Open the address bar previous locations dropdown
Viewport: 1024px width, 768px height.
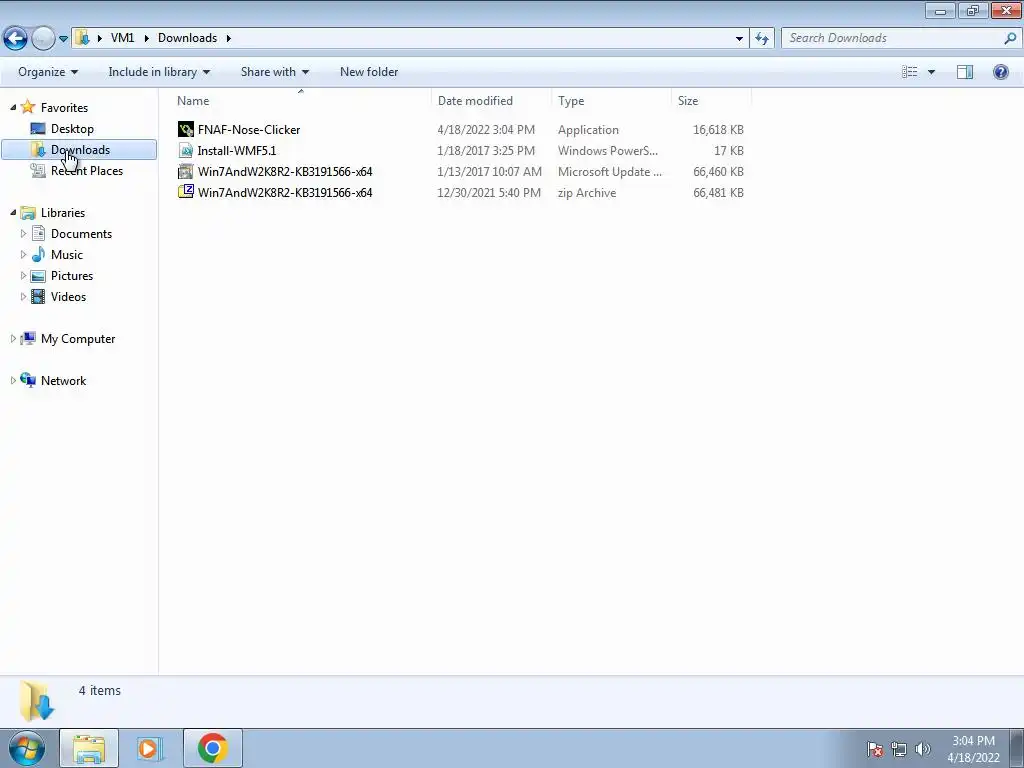tap(739, 38)
